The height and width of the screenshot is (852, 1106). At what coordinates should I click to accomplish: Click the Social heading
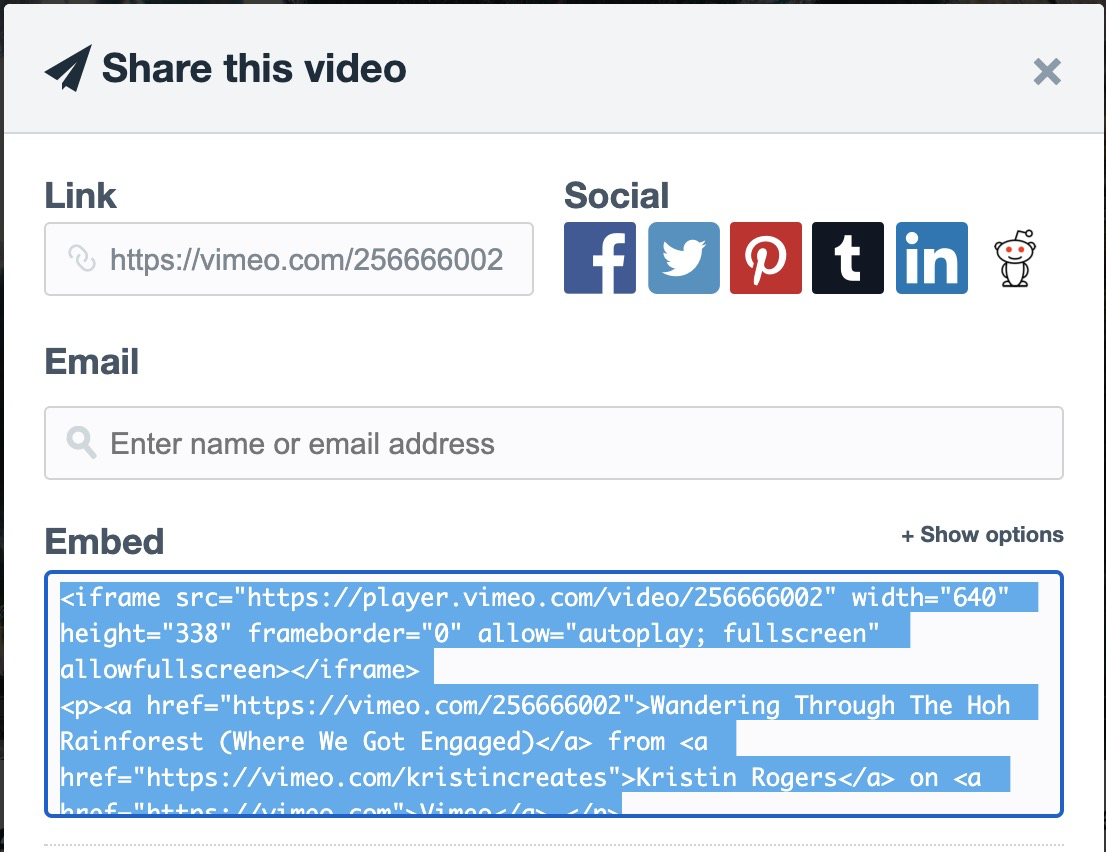tap(616, 195)
